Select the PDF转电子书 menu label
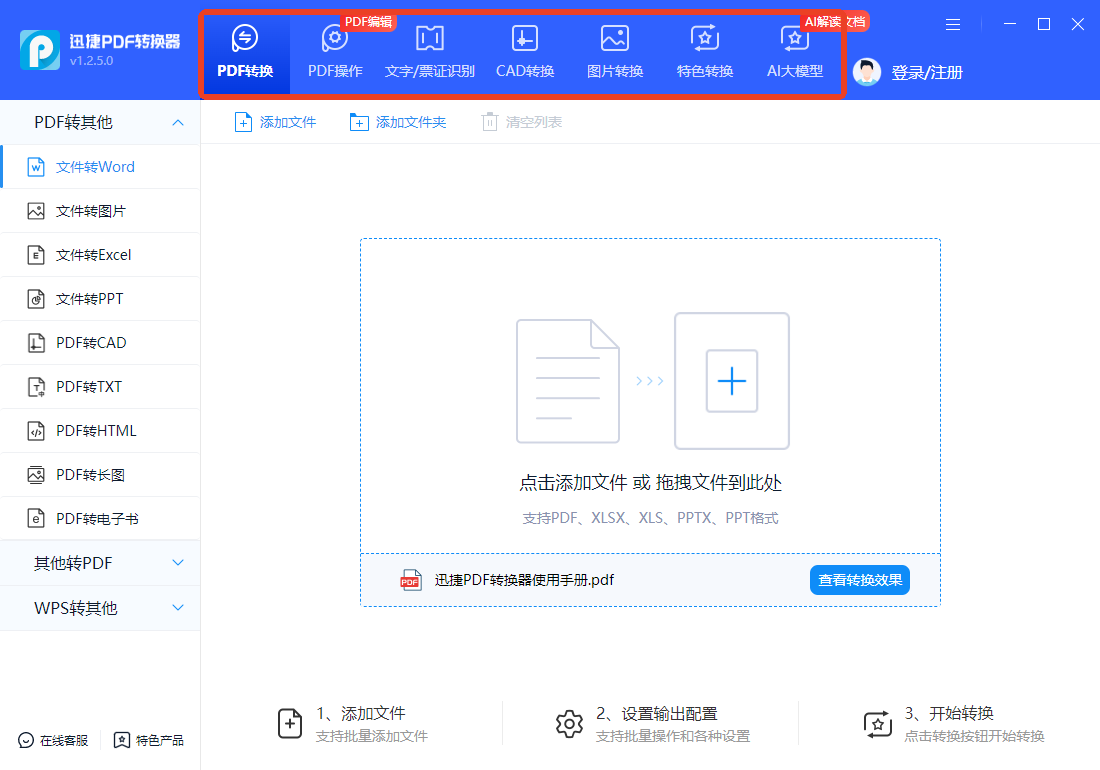Image resolution: width=1100 pixels, height=770 pixels. pyautogui.click(x=98, y=519)
